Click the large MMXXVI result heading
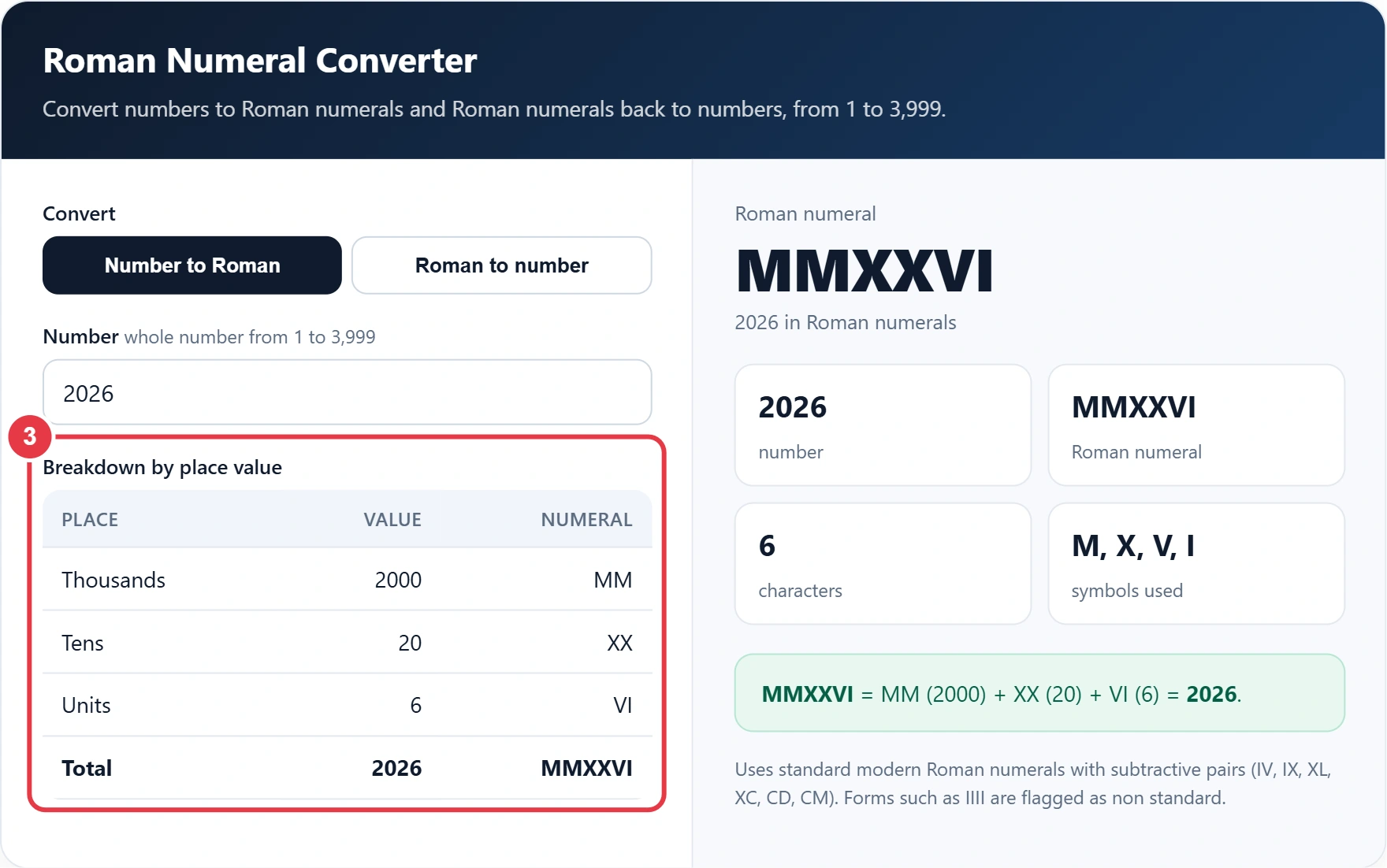The width and height of the screenshot is (1387, 868). [865, 271]
